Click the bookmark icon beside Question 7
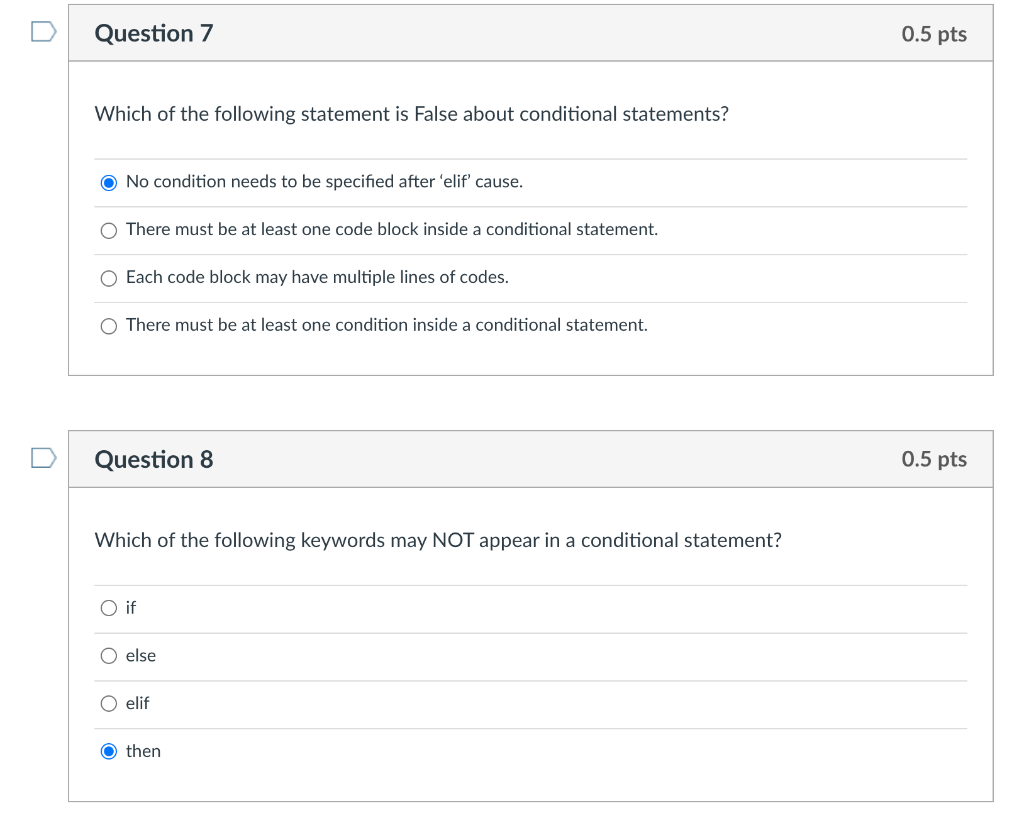The height and width of the screenshot is (840, 1024). 41,31
